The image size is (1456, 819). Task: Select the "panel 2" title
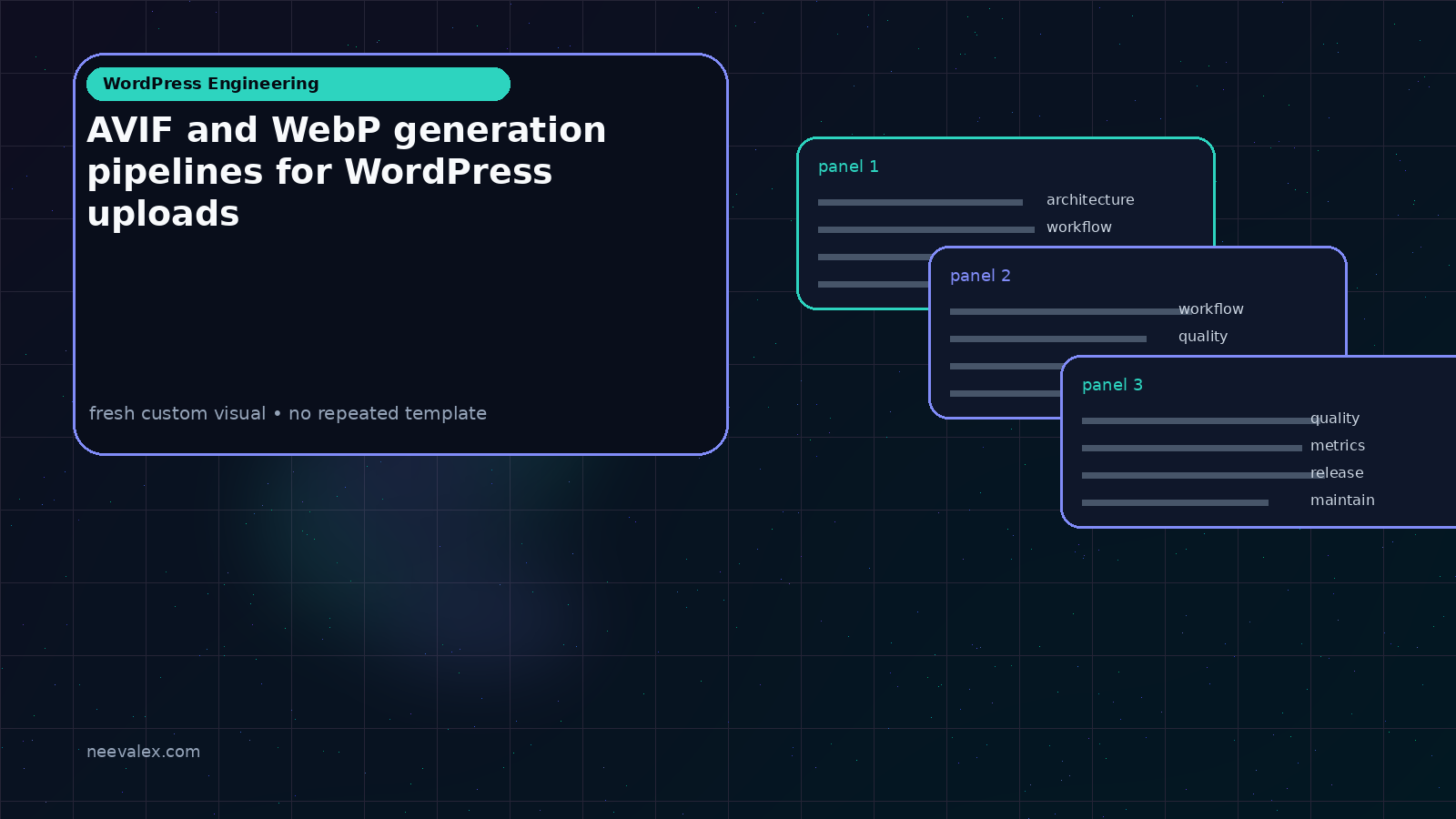click(980, 276)
